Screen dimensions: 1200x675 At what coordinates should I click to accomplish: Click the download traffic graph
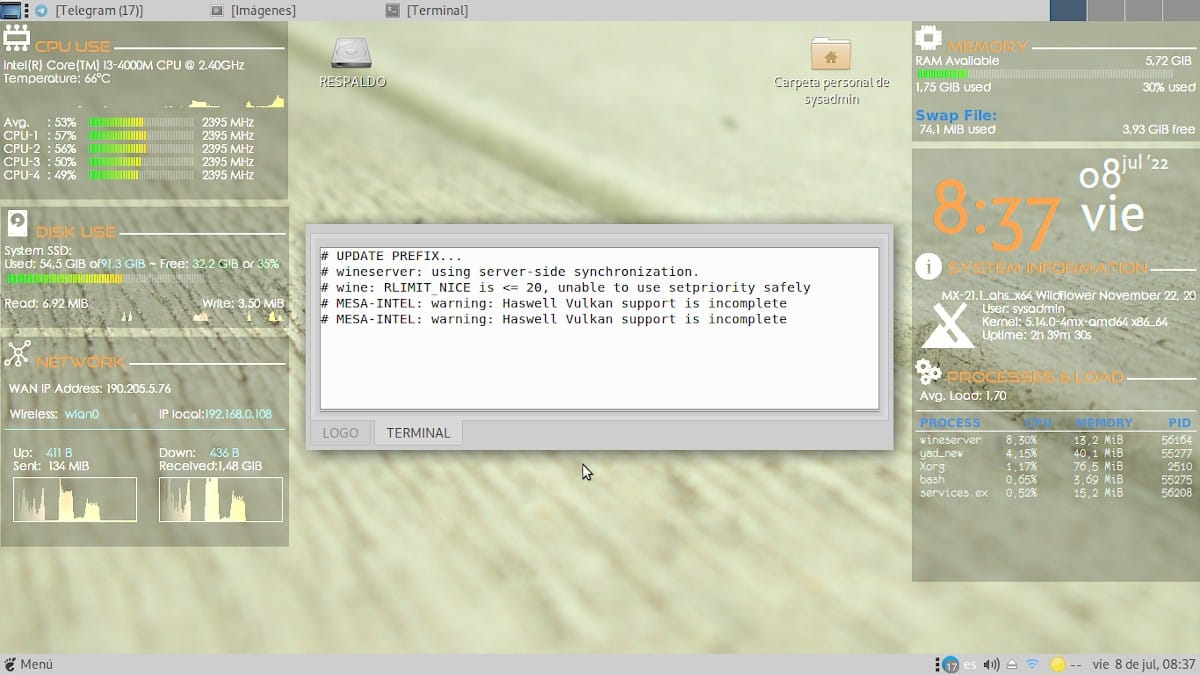click(x=221, y=499)
